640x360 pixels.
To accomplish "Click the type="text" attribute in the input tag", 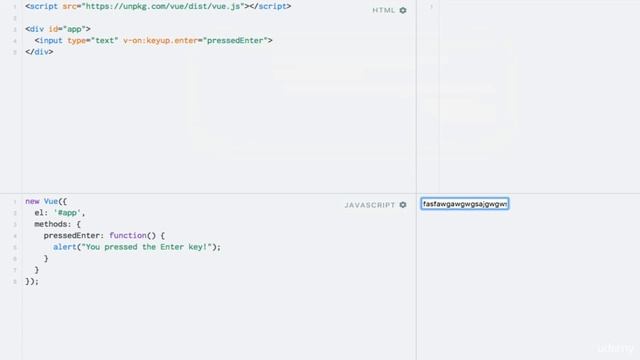I will tap(93, 40).
